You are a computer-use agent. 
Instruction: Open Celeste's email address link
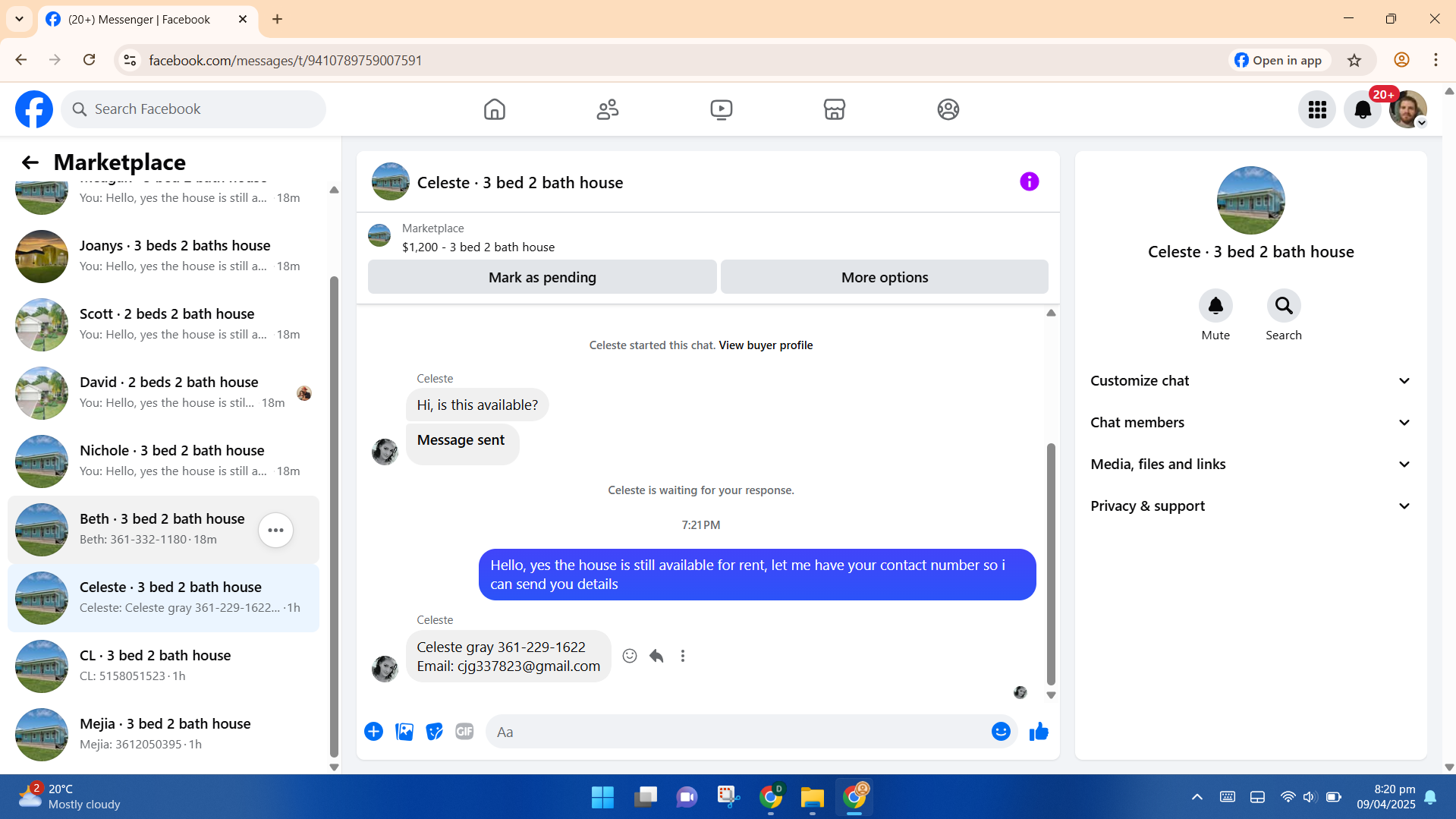528,666
